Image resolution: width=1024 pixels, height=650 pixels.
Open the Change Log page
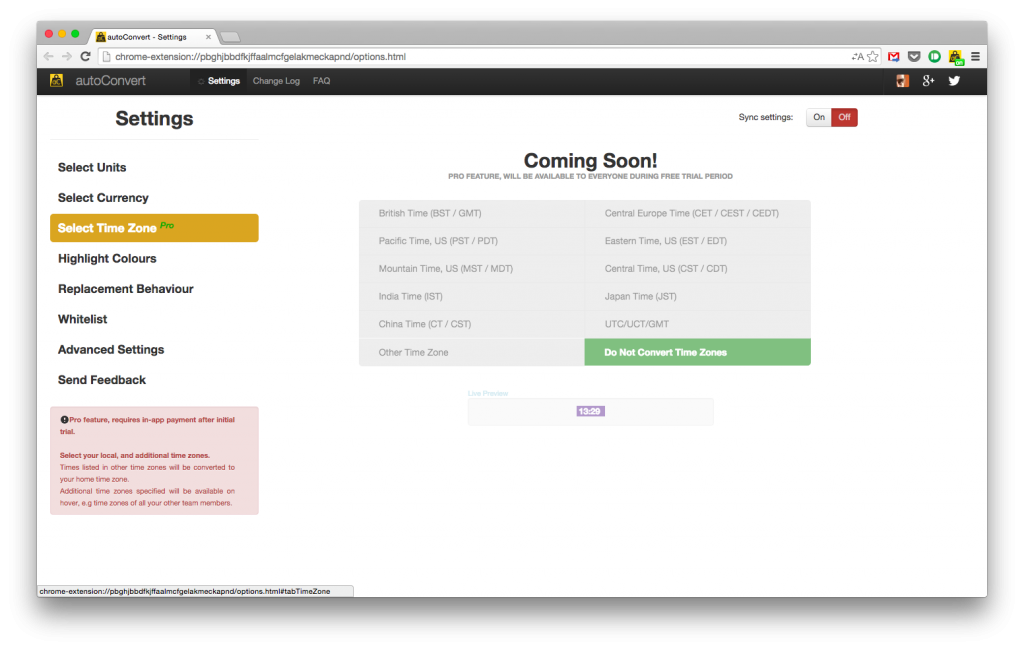pyautogui.click(x=276, y=81)
